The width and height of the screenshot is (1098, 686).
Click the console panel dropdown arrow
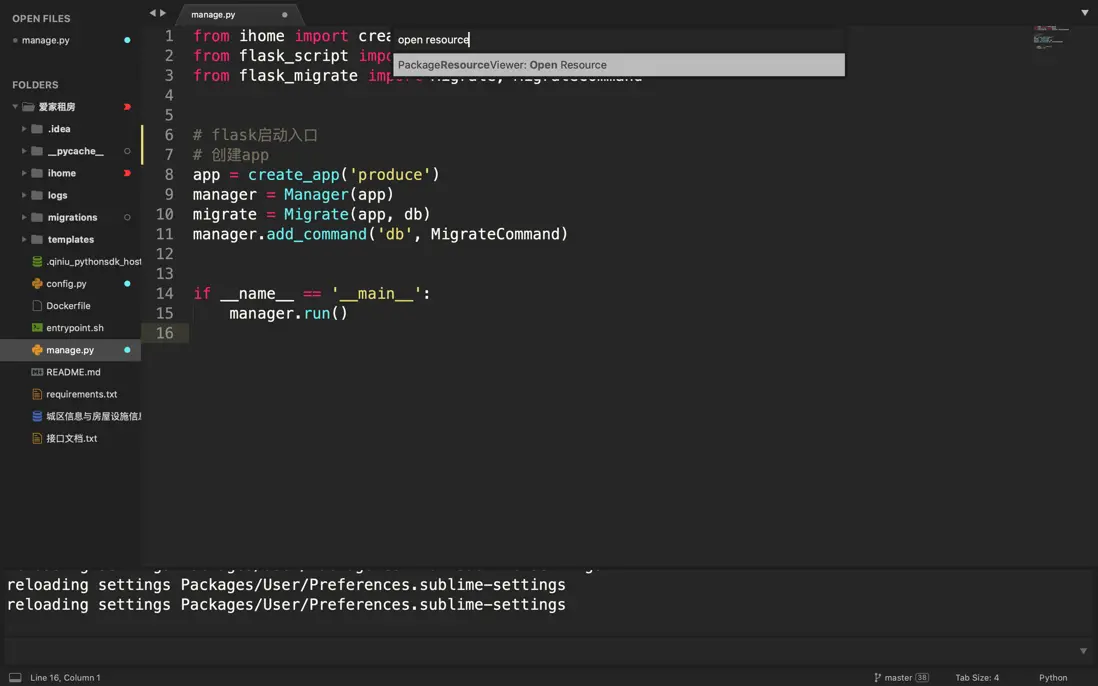point(1083,651)
